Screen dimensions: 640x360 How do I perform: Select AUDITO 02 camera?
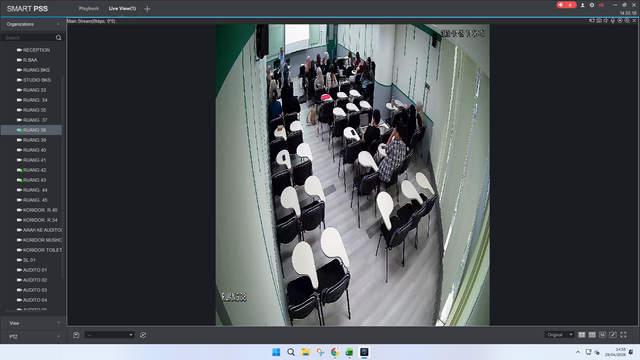31,280
